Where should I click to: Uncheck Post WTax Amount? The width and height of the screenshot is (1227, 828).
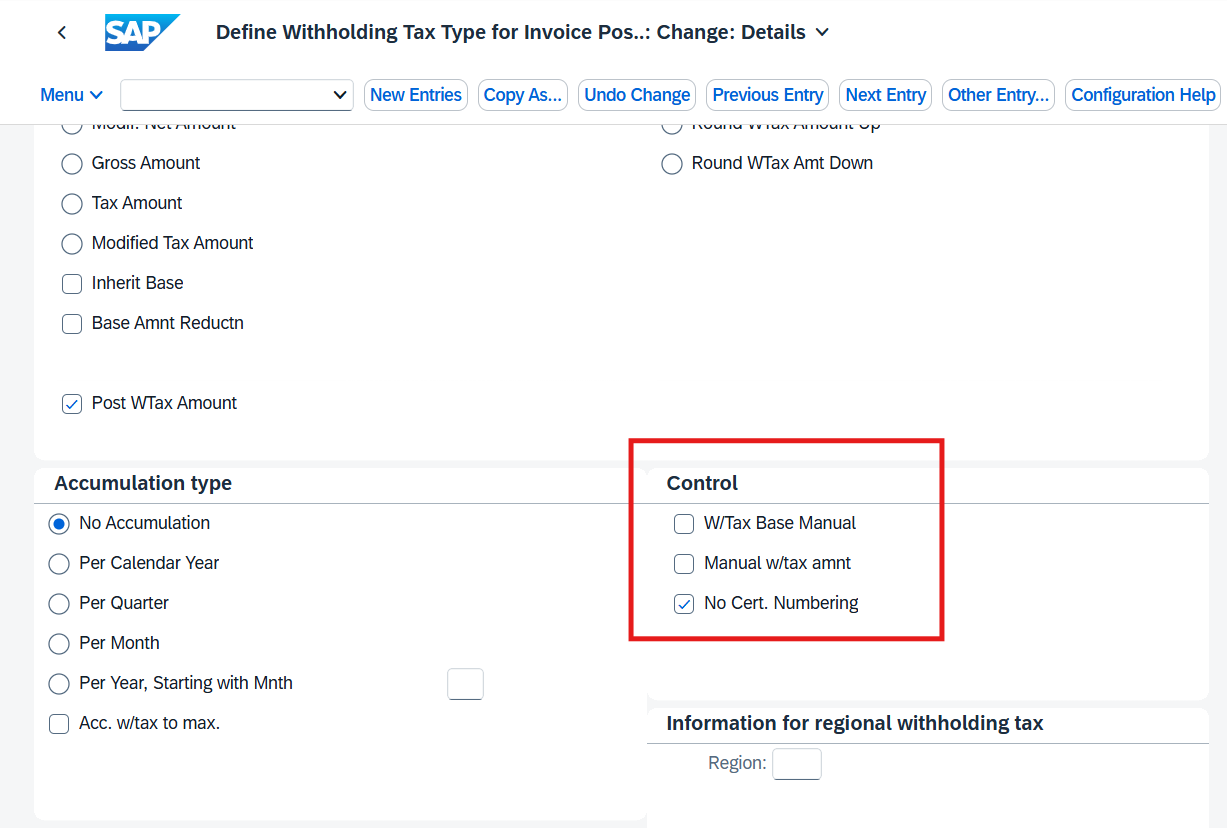72,404
